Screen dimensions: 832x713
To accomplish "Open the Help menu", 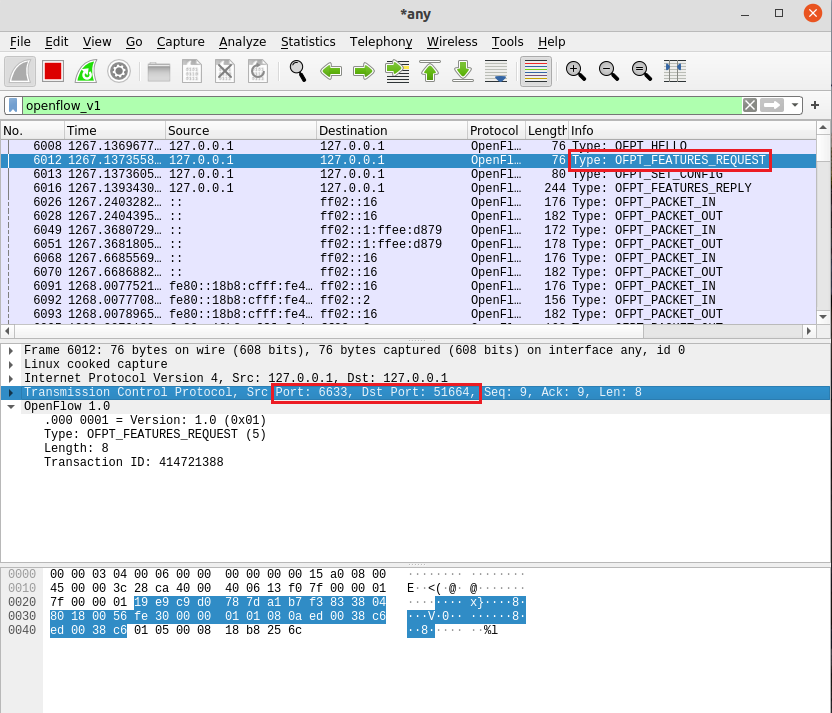I will pyautogui.click(x=551, y=41).
